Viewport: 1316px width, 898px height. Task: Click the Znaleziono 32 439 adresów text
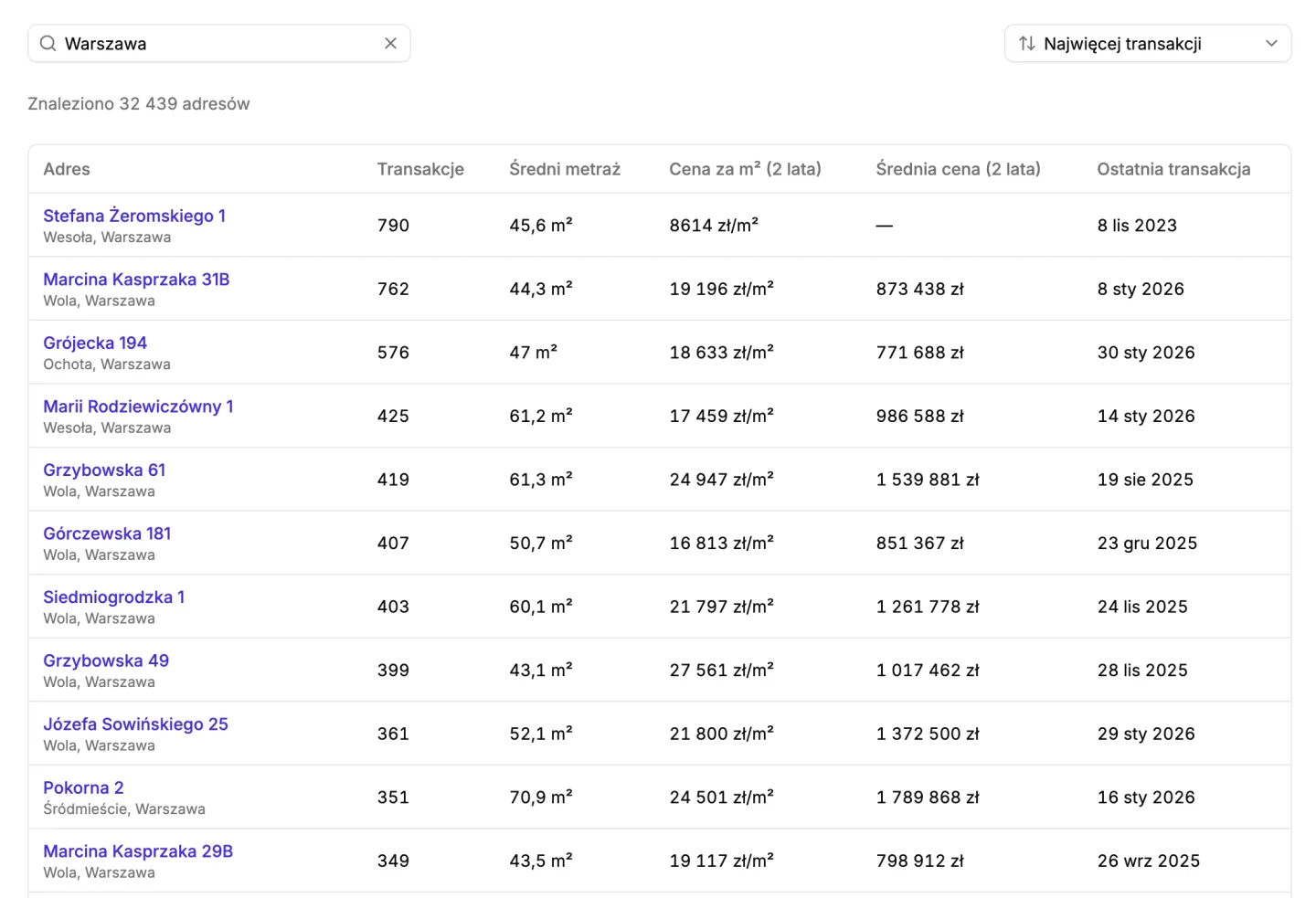(139, 104)
